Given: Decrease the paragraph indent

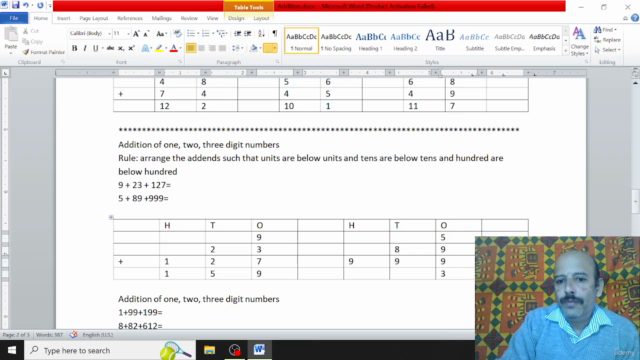Looking at the screenshot, I should [238, 33].
